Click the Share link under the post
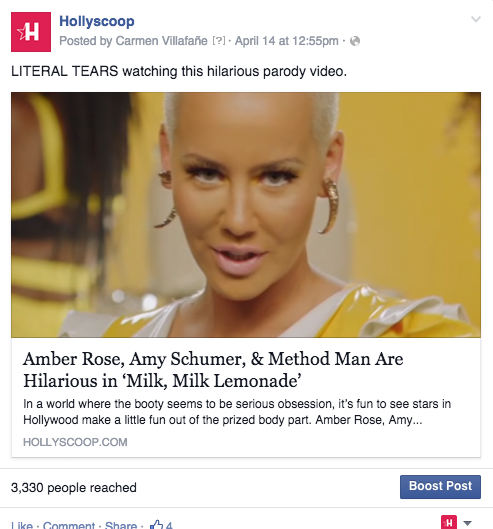The image size is (493, 529). point(121,525)
